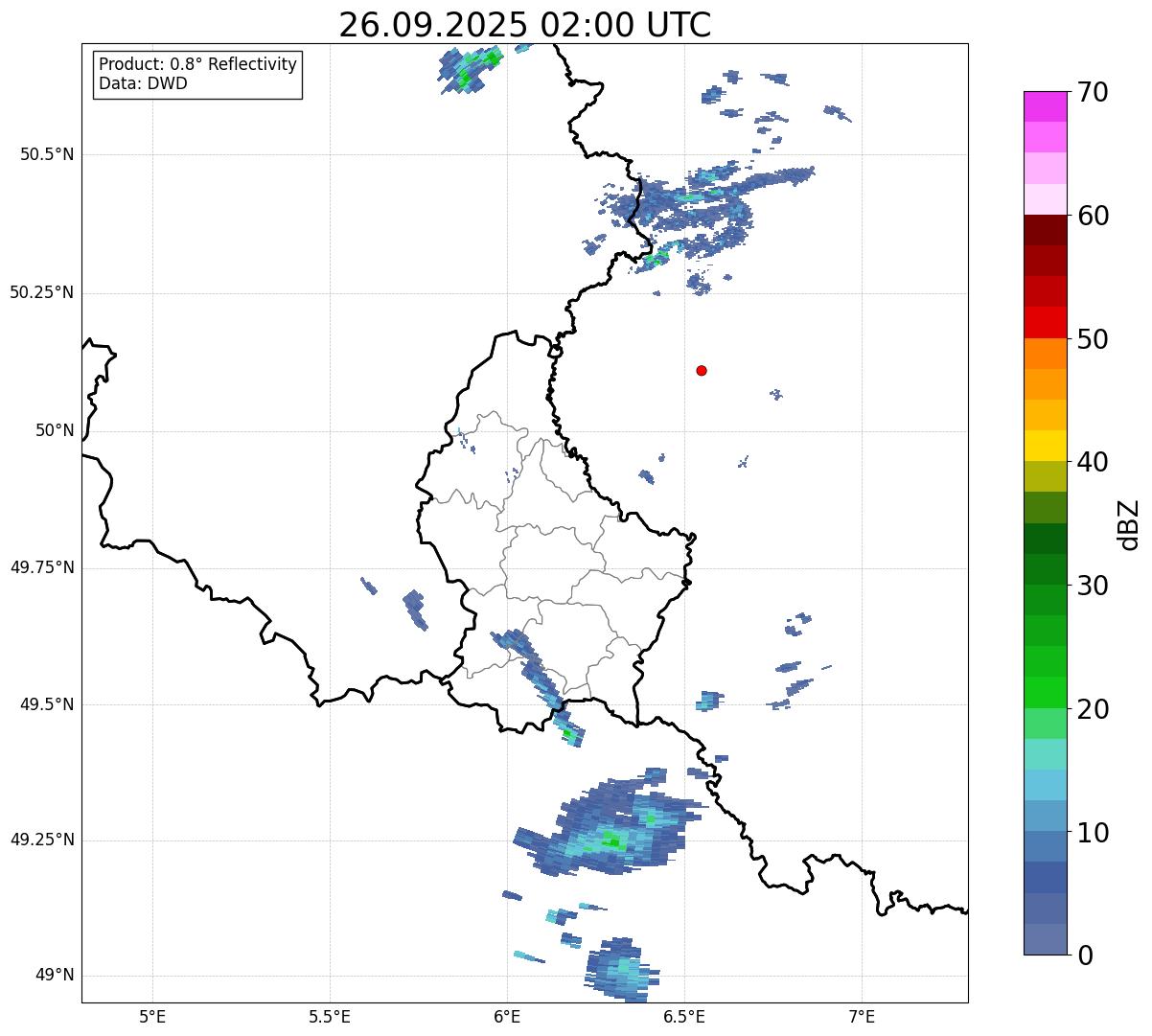Click the yellow colorbar segment above 40
Viewport: 1152px width, 1036px height.
pyautogui.click(x=1045, y=446)
